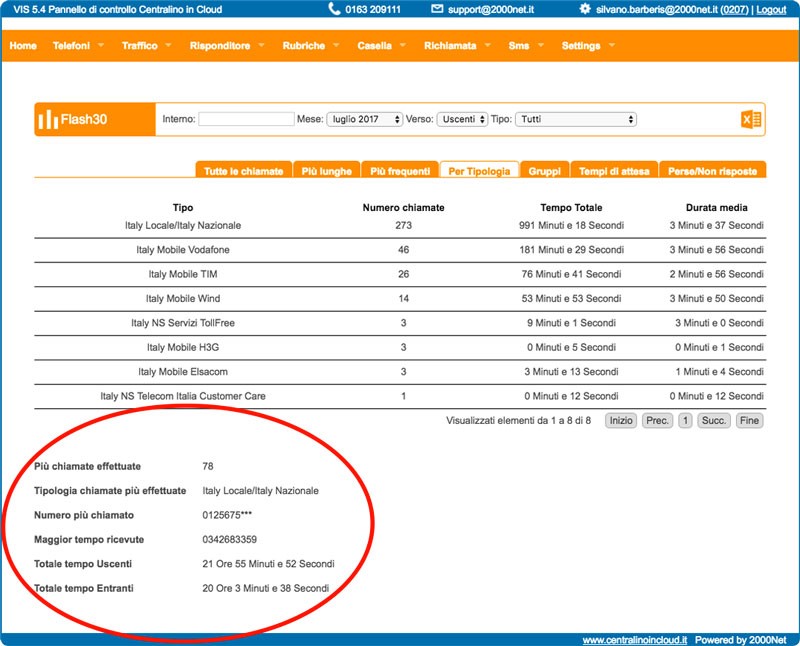Expand the Risponditore menu

227,45
